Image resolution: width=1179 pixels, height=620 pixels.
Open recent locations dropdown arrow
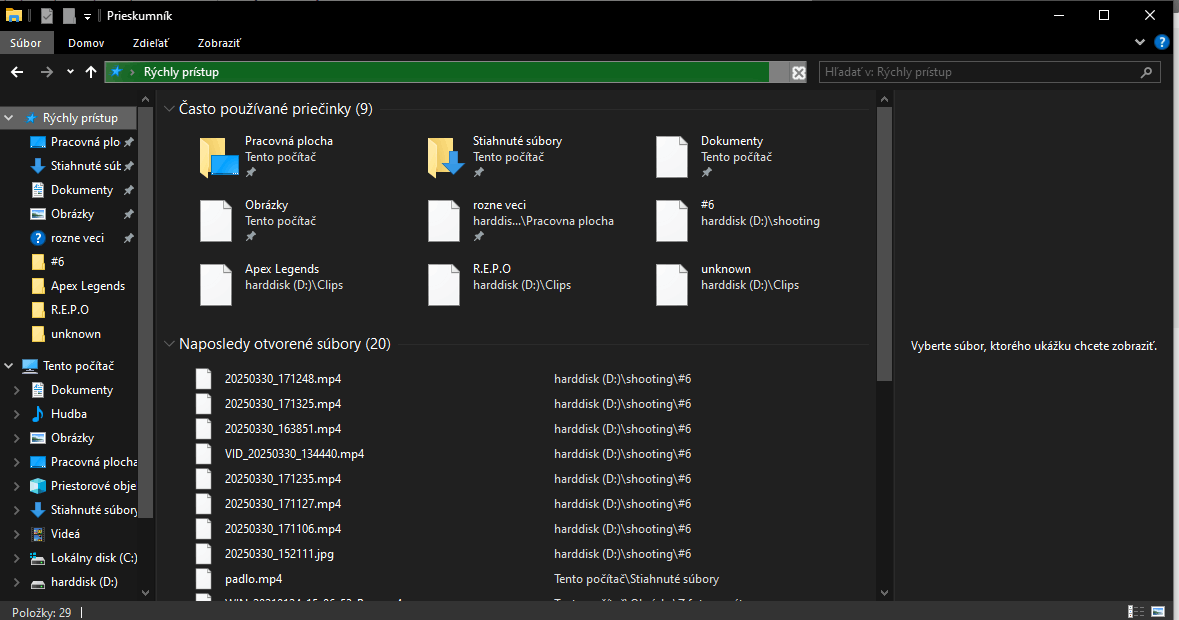pyautogui.click(x=70, y=72)
